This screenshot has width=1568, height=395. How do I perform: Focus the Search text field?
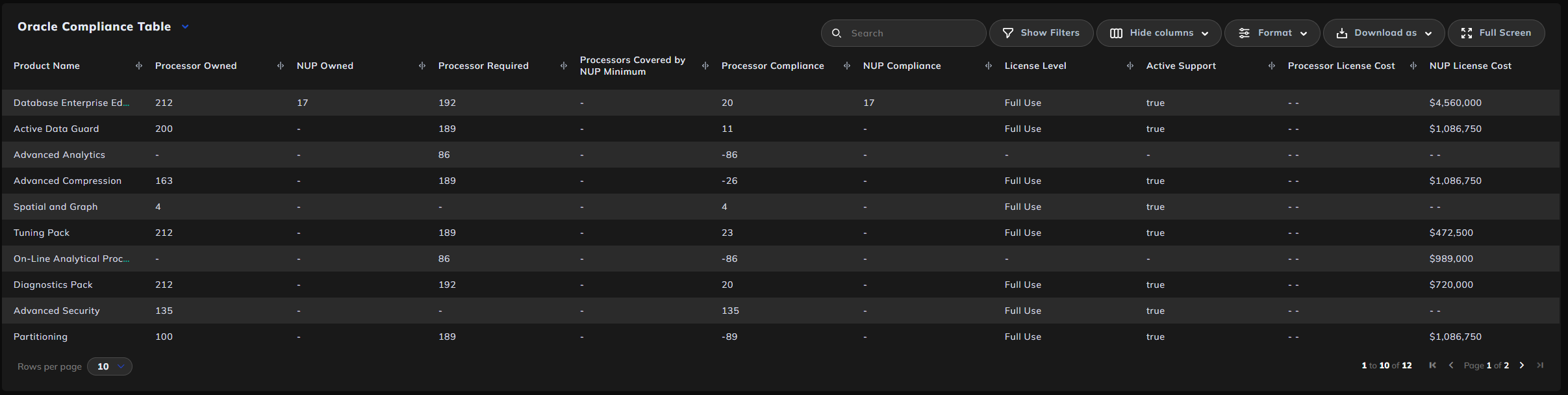point(904,33)
